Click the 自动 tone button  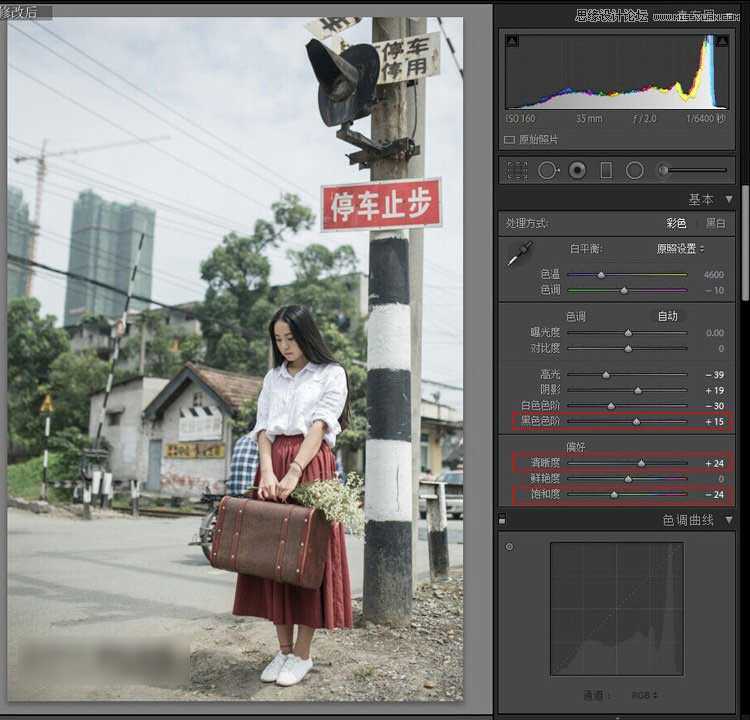[668, 316]
